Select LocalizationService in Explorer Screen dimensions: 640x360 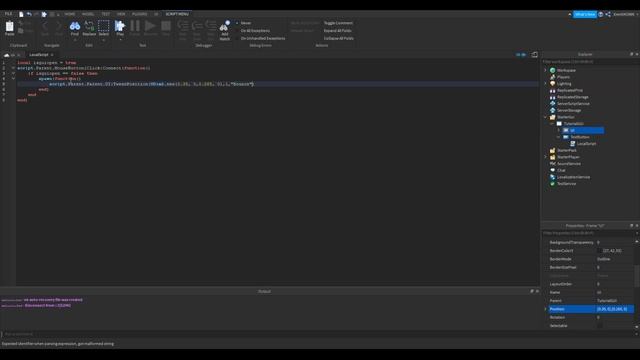point(573,177)
